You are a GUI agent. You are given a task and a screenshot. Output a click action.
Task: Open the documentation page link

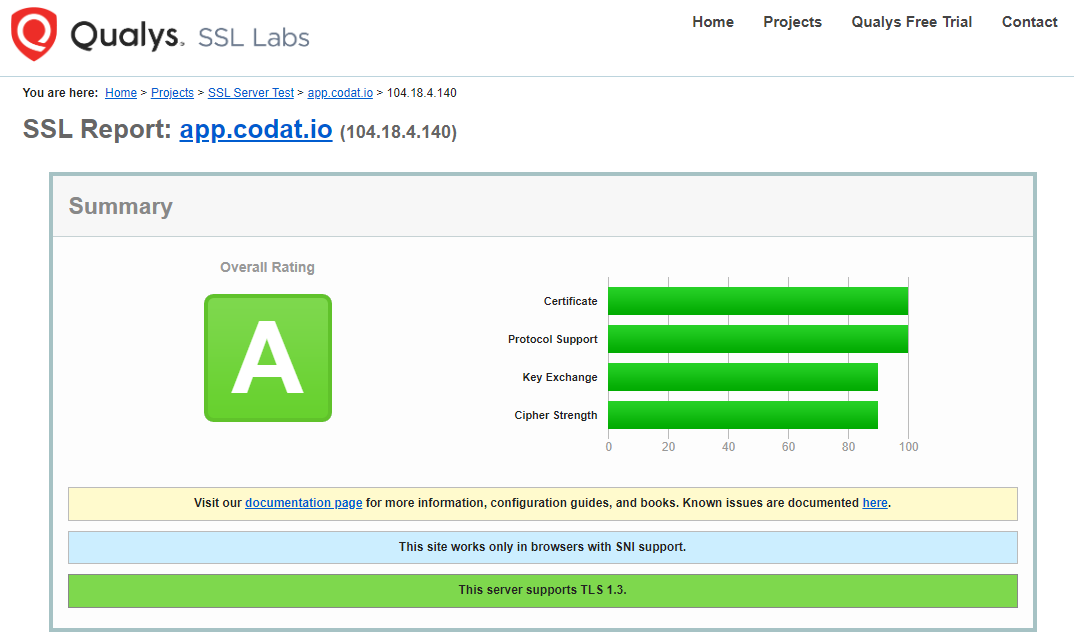pyautogui.click(x=303, y=502)
